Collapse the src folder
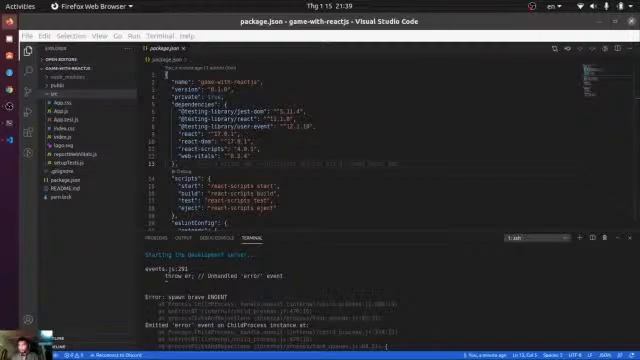Screen dimensions: 640x360 [54, 94]
